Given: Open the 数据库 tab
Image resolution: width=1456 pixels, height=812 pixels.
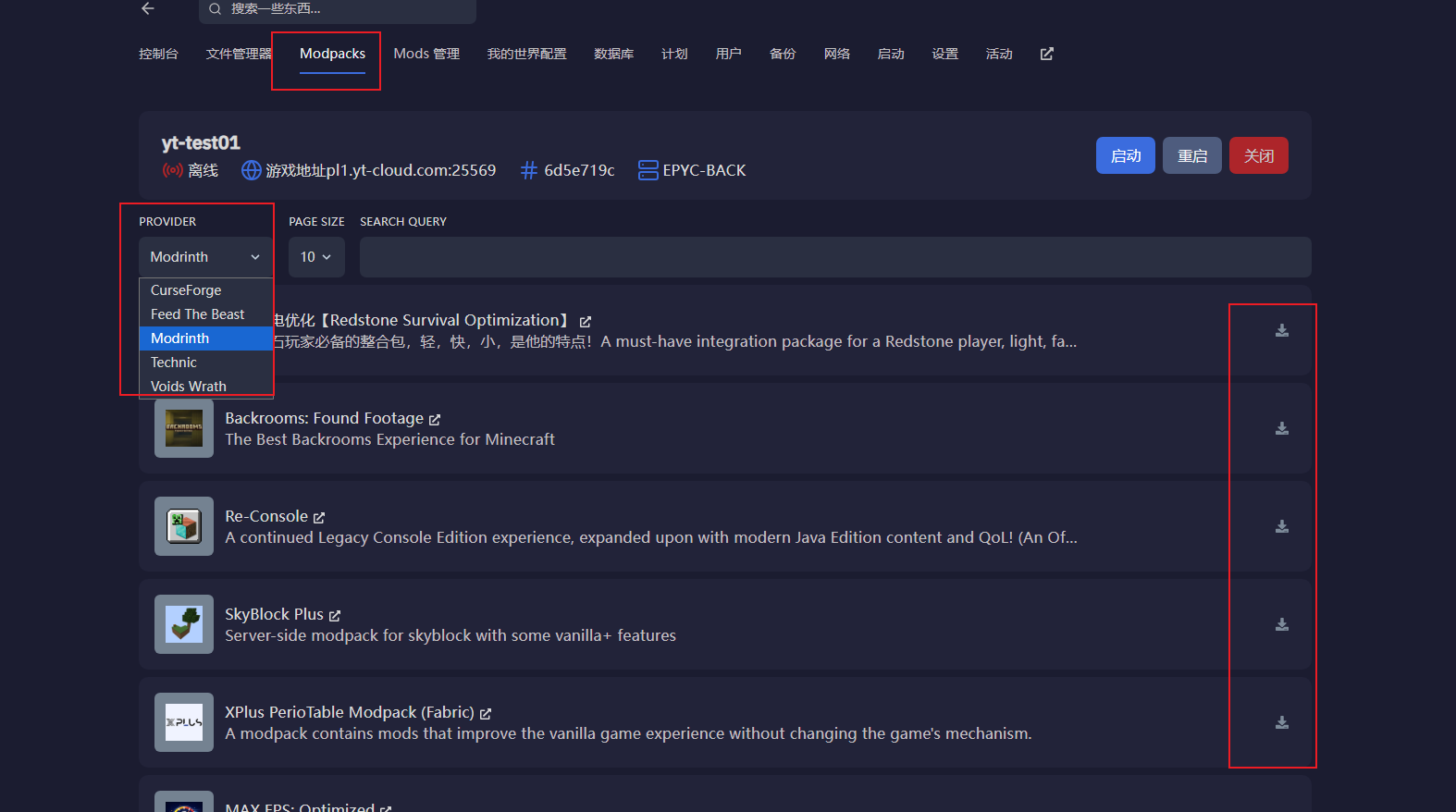Looking at the screenshot, I should click(x=613, y=54).
